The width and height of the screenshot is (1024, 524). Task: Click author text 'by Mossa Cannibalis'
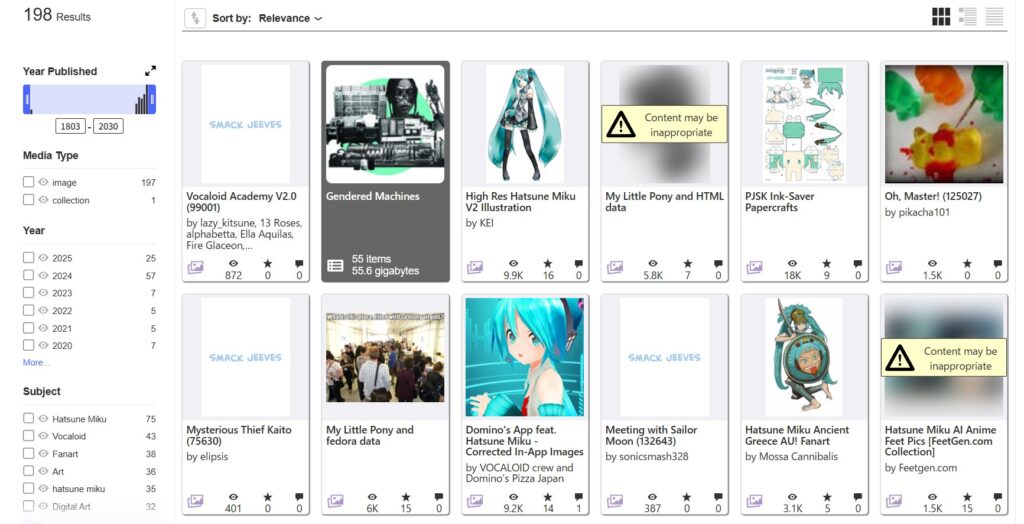pyautogui.click(x=791, y=457)
